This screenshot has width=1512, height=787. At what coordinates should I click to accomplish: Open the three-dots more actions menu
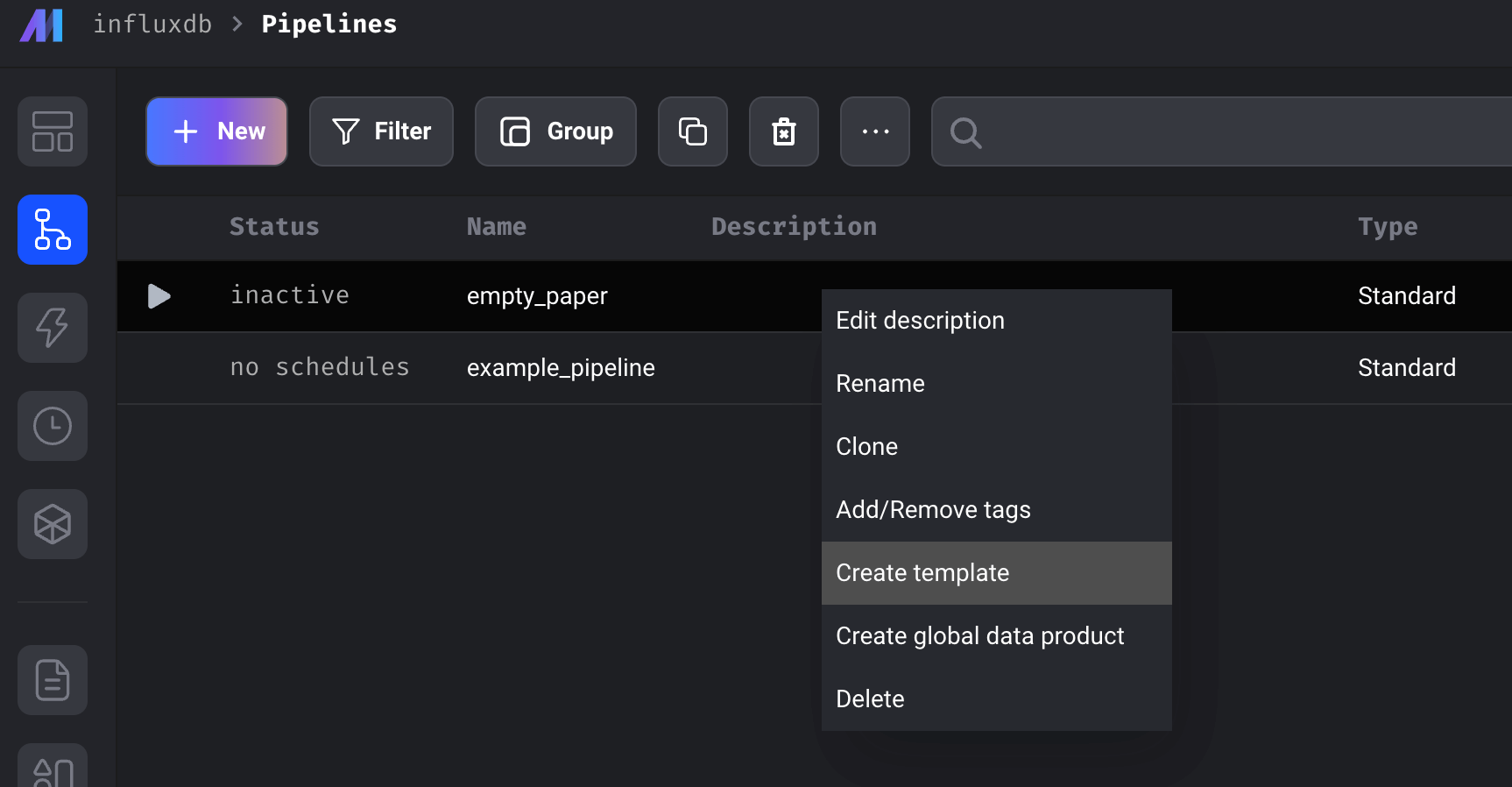[875, 131]
